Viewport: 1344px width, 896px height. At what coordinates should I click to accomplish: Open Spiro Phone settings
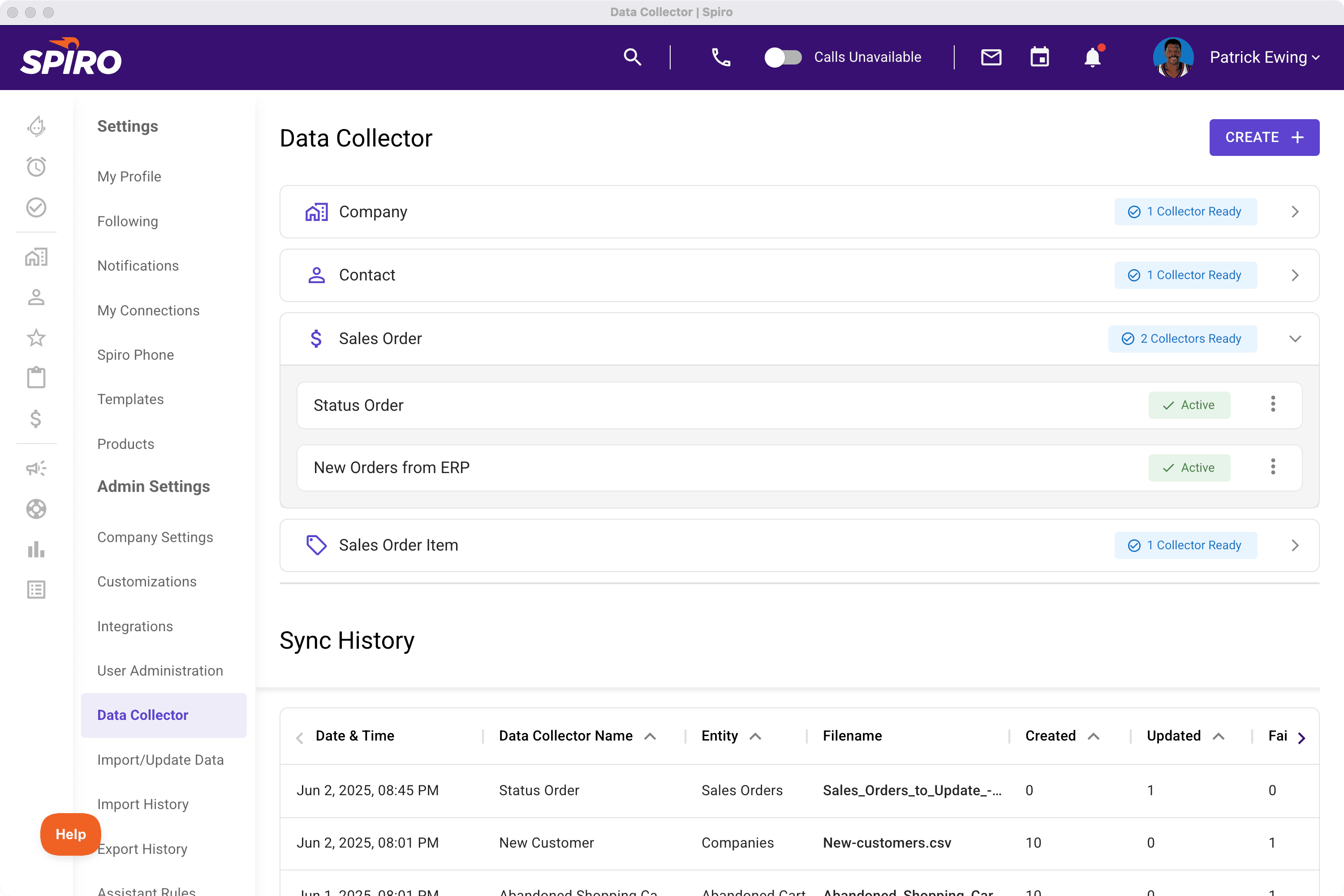click(135, 355)
